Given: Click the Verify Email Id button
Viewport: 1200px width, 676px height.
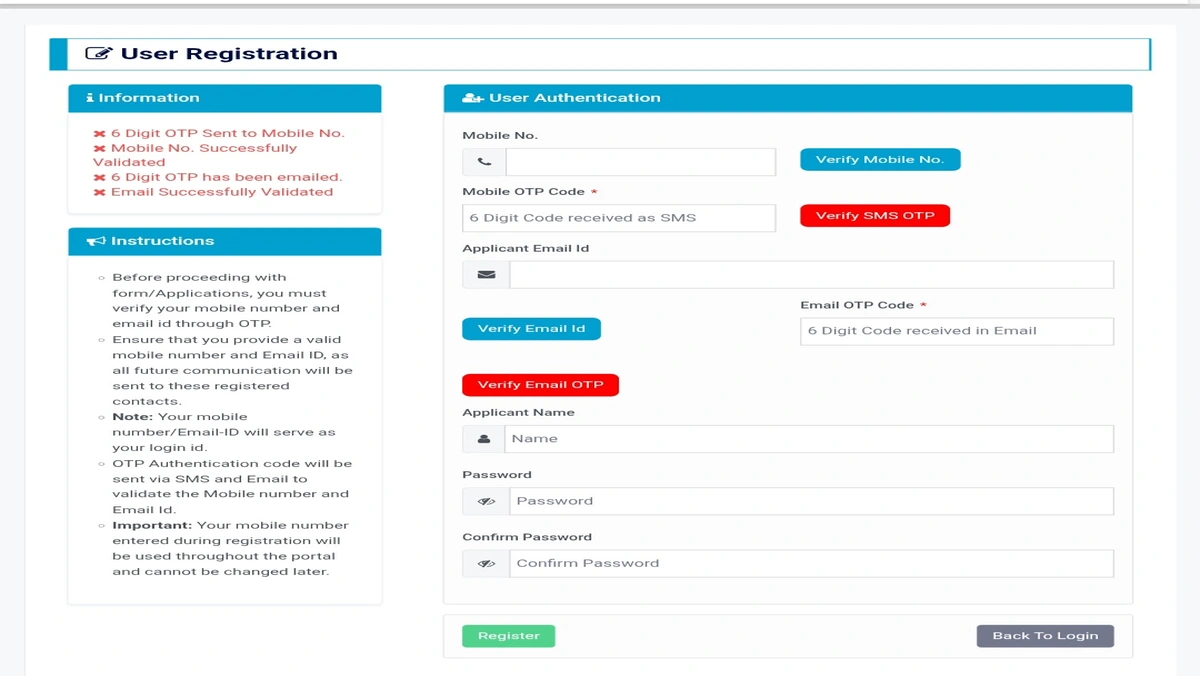Looking at the screenshot, I should tap(531, 329).
